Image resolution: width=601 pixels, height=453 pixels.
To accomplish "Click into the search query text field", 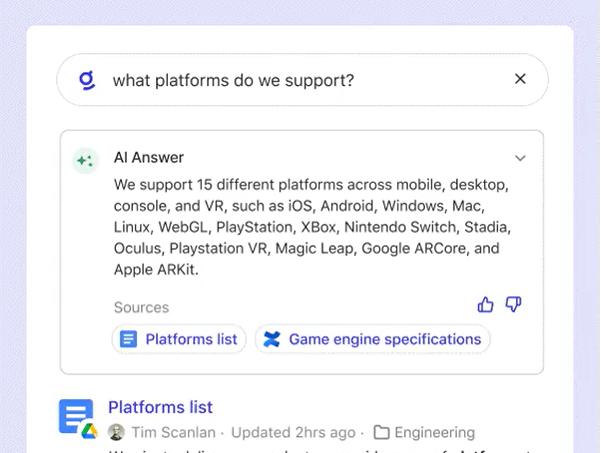I will coord(300,79).
